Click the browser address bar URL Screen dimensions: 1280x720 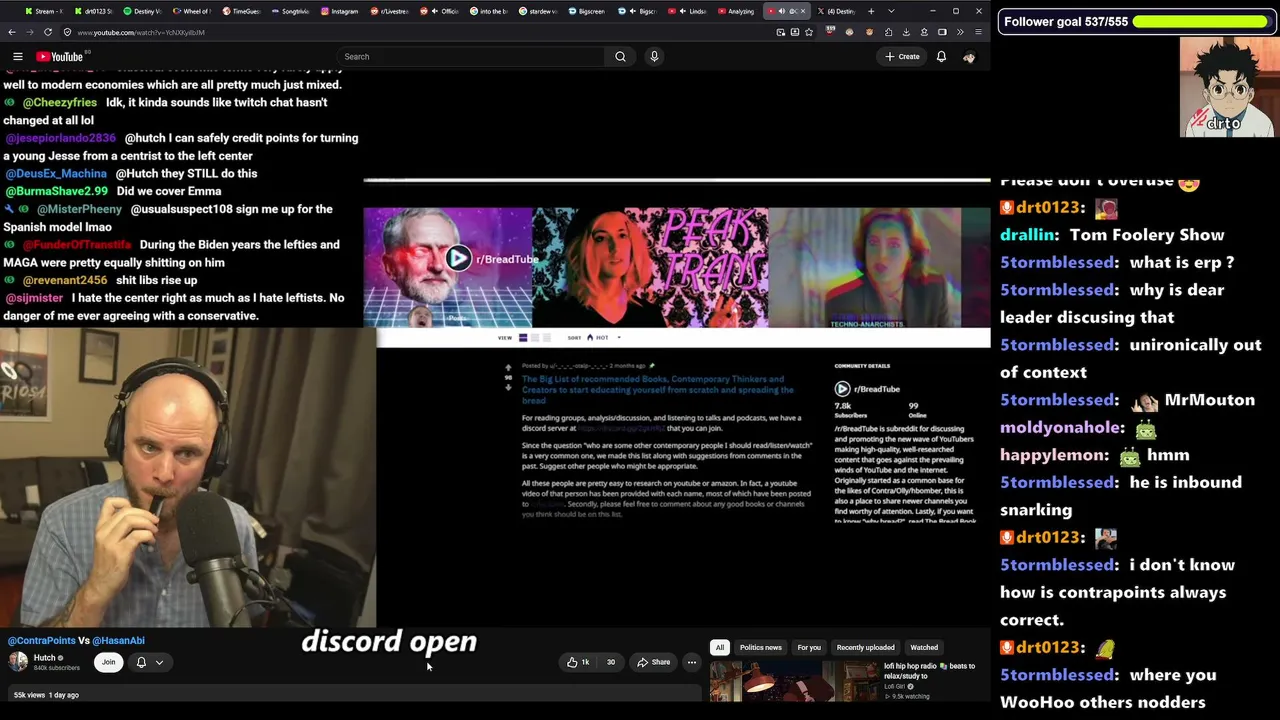(x=141, y=32)
